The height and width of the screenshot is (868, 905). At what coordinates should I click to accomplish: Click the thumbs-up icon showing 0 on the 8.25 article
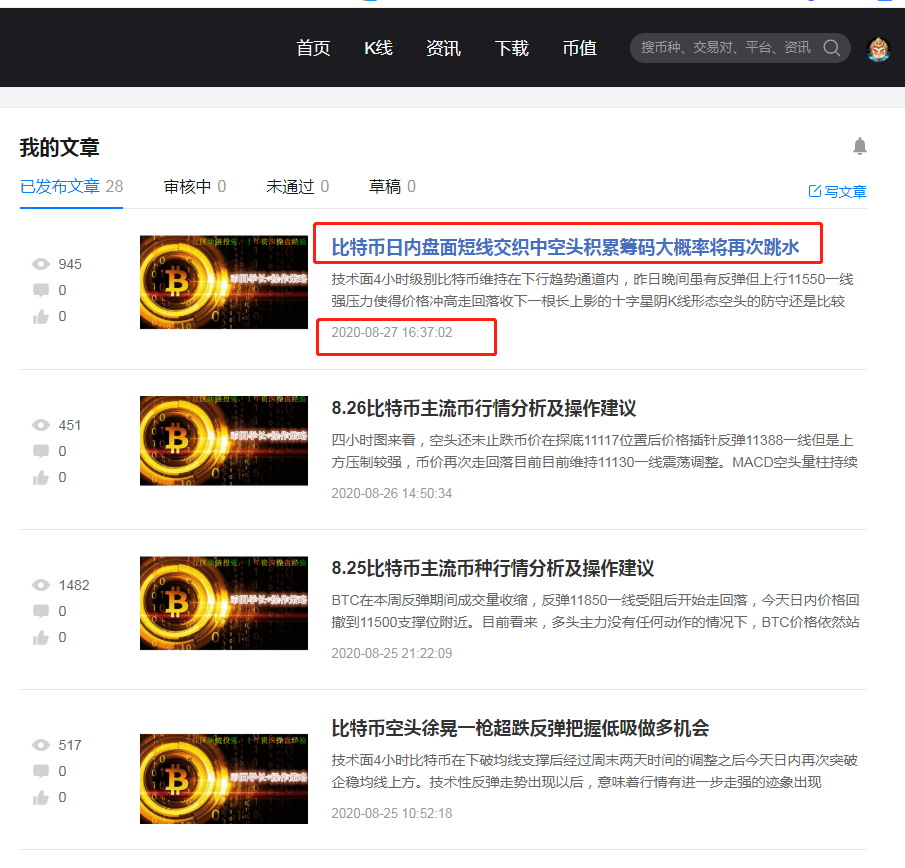40,637
